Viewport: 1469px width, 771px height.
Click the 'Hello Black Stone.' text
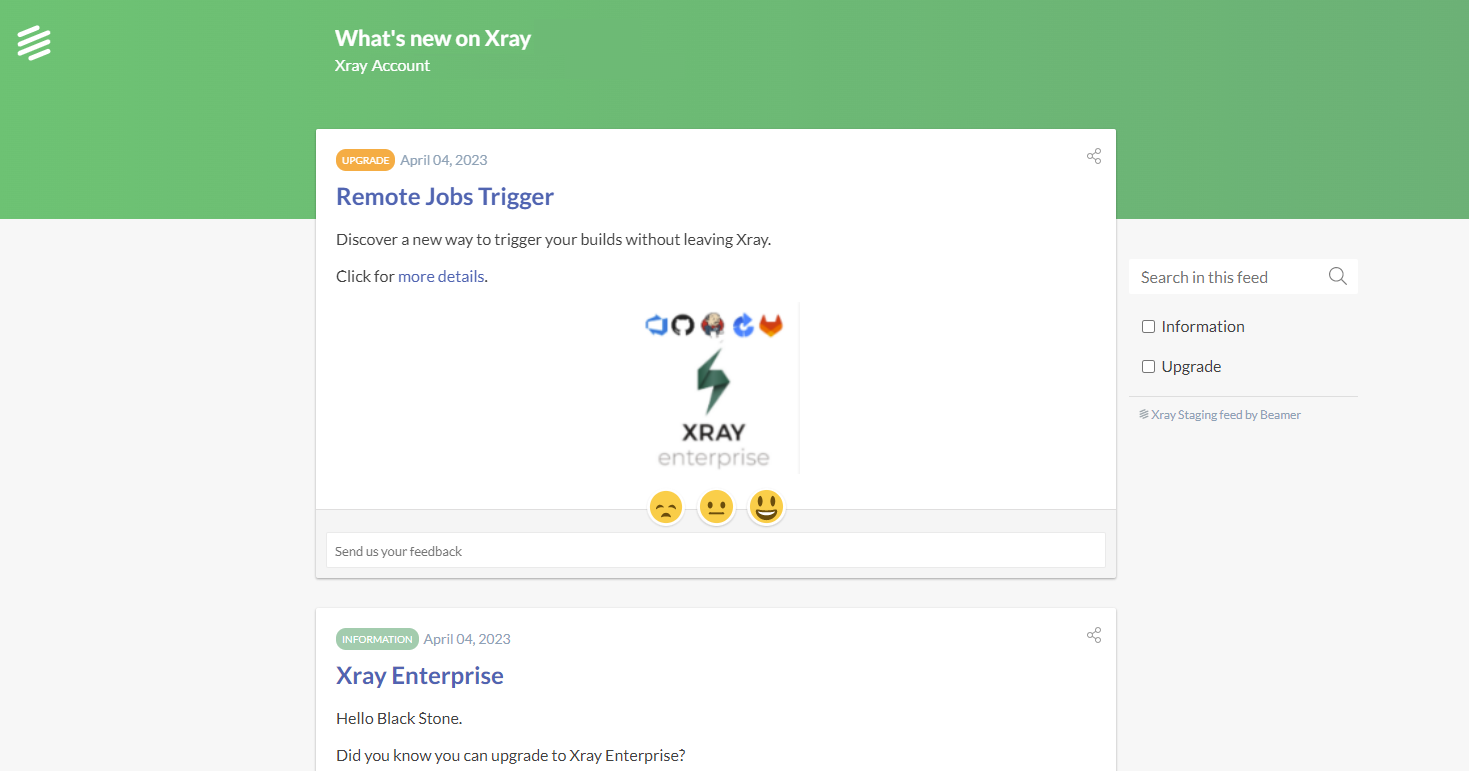point(399,718)
